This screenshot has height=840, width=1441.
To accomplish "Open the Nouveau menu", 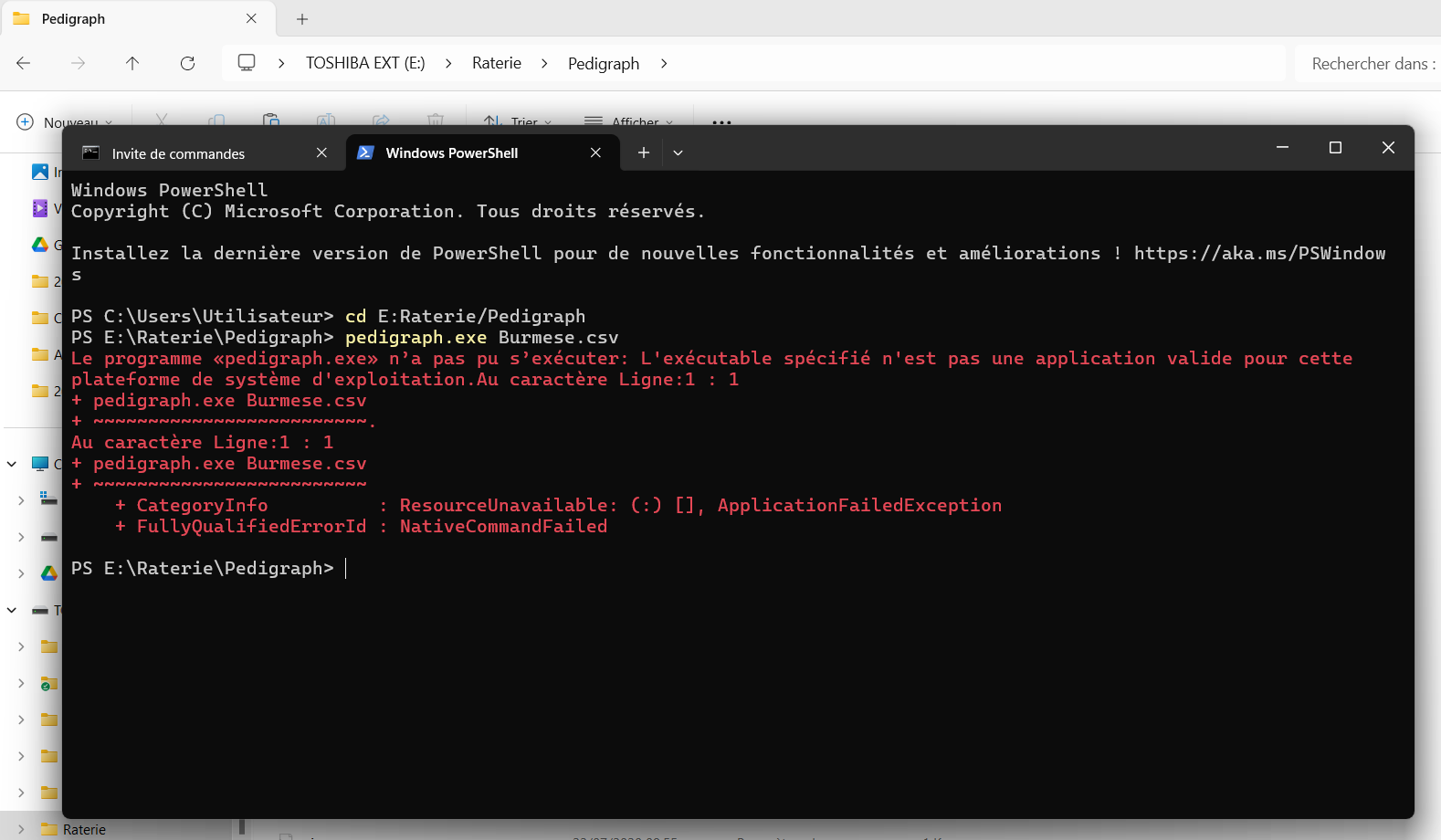I will coord(64,121).
